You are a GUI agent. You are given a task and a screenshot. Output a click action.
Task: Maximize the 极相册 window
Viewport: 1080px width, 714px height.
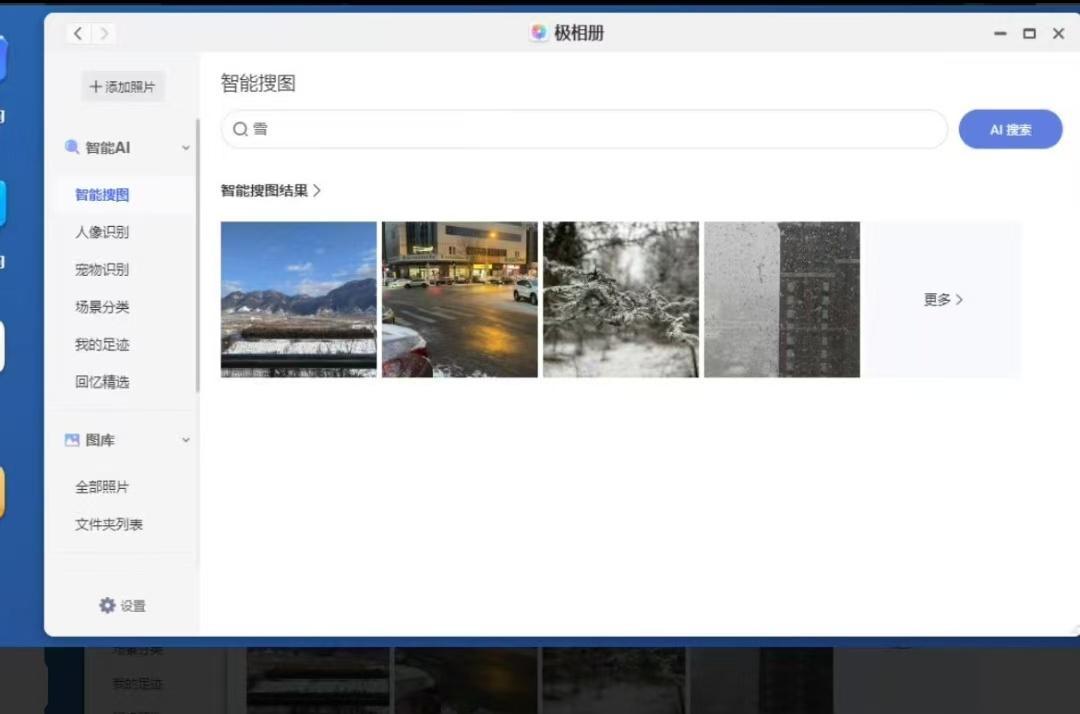(x=1029, y=33)
